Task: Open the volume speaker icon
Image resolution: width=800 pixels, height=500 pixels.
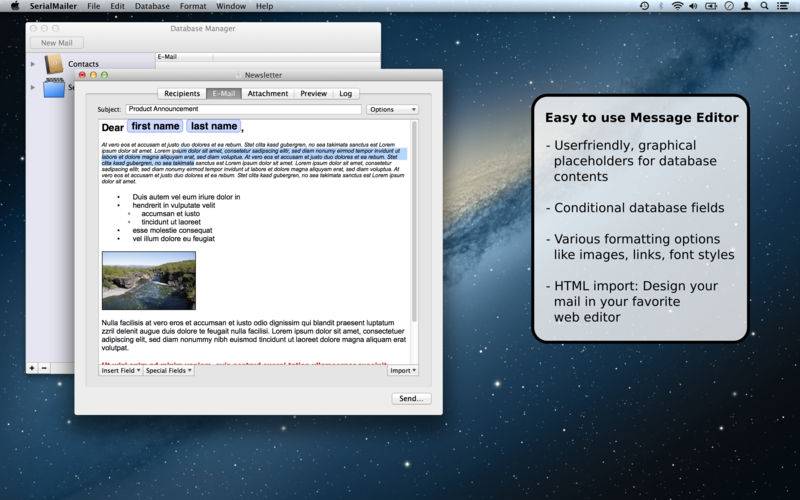Action: tap(693, 6)
